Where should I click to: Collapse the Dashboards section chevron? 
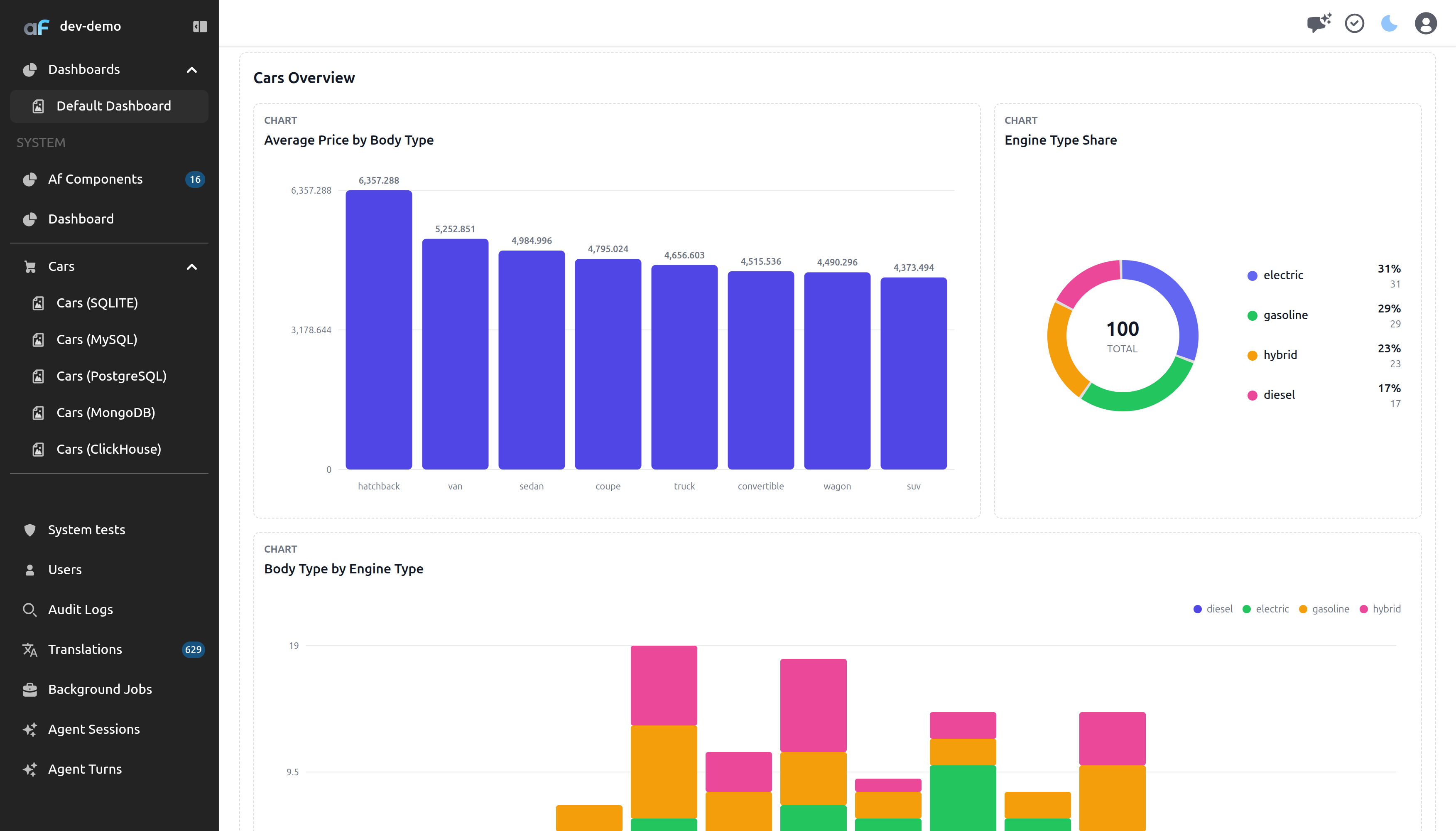191,70
